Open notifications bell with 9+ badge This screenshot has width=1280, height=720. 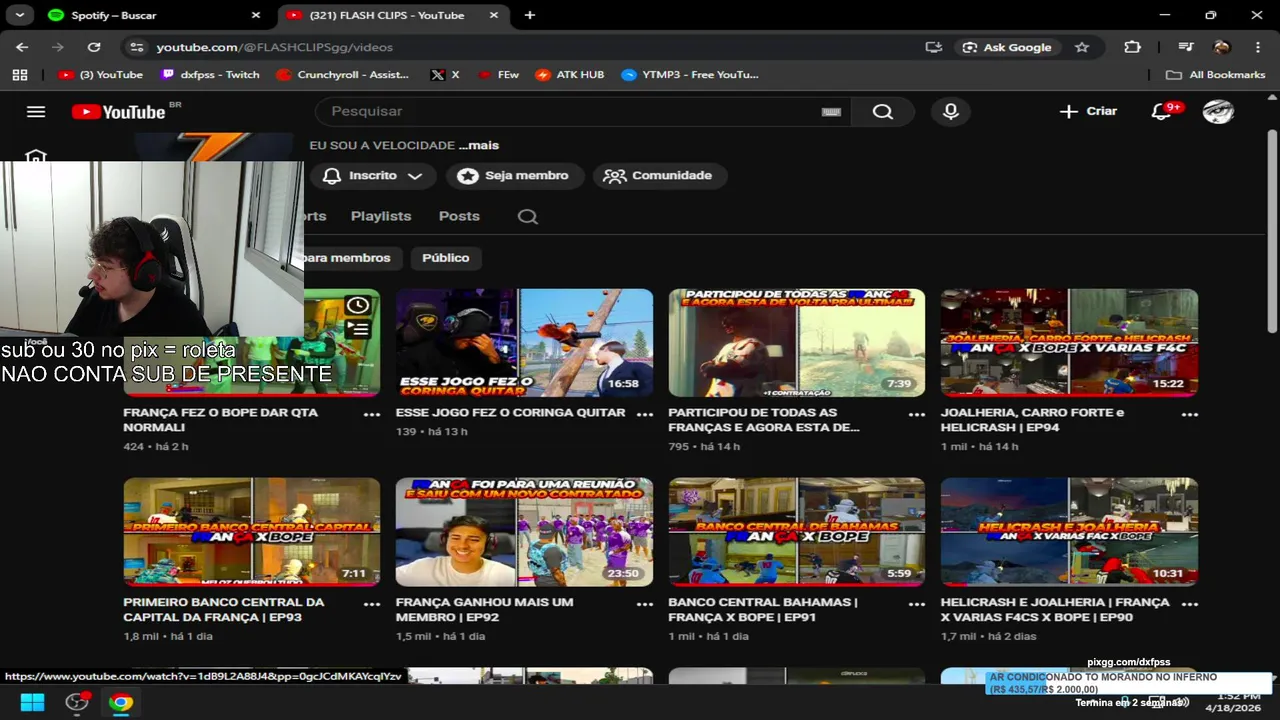click(1162, 111)
